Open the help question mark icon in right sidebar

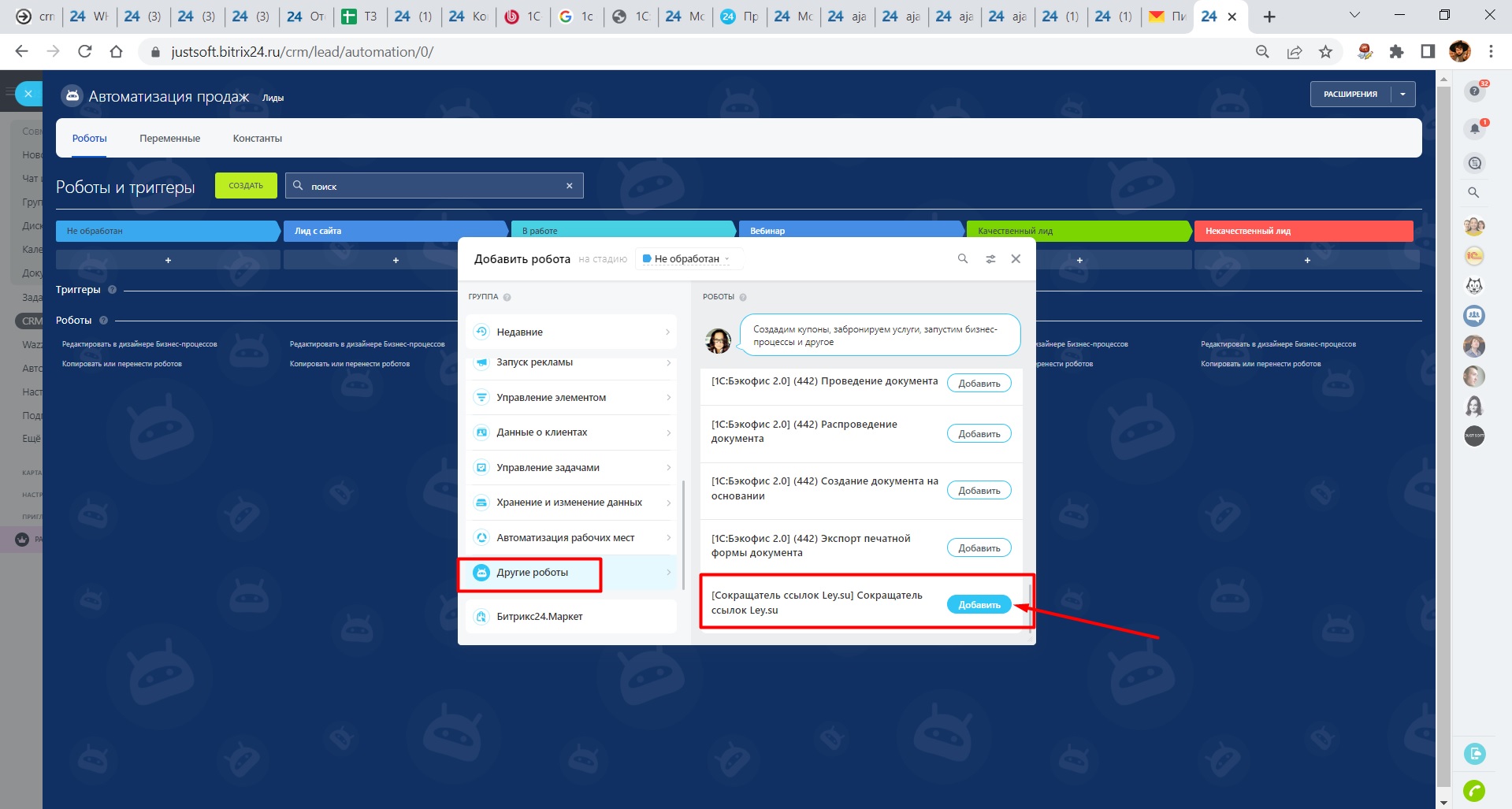pos(1474,91)
